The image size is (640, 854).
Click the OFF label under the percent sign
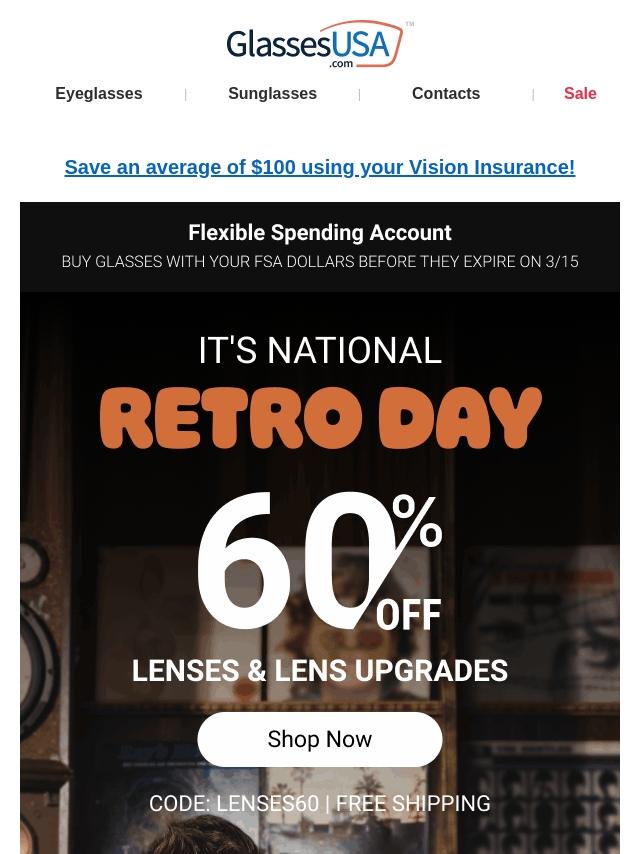[409, 615]
